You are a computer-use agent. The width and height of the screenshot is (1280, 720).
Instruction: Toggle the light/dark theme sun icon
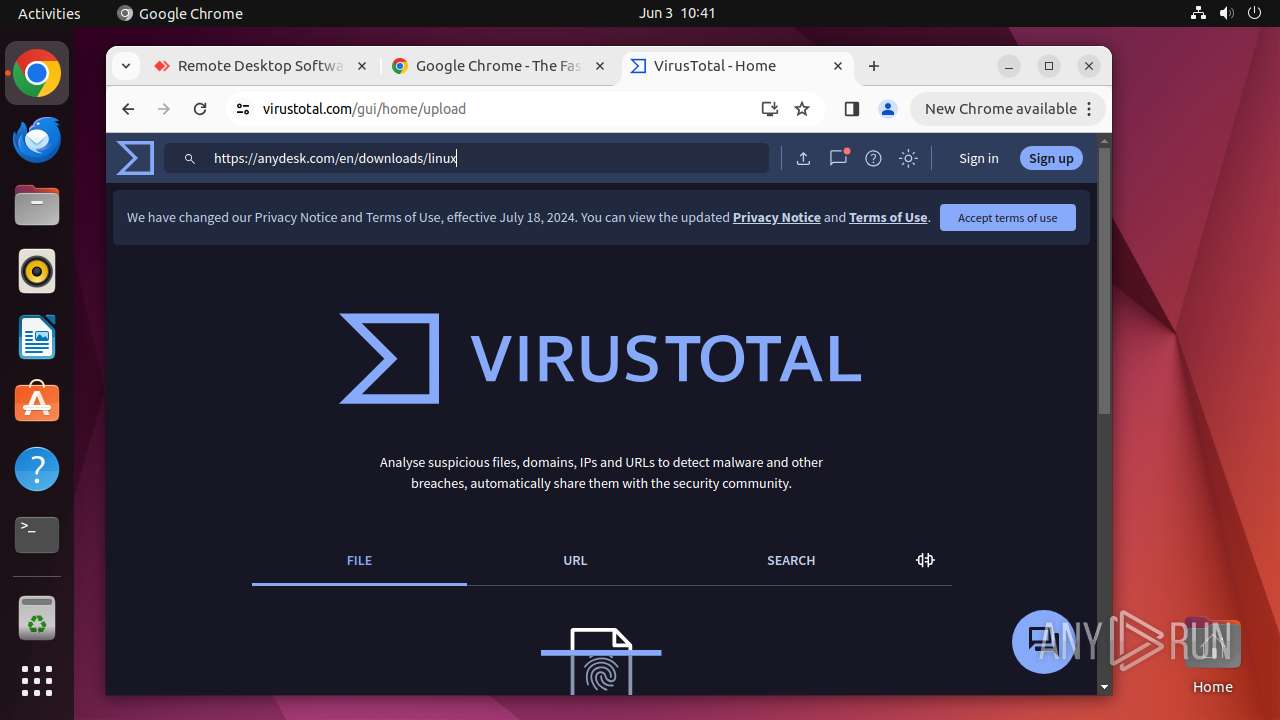tap(908, 158)
